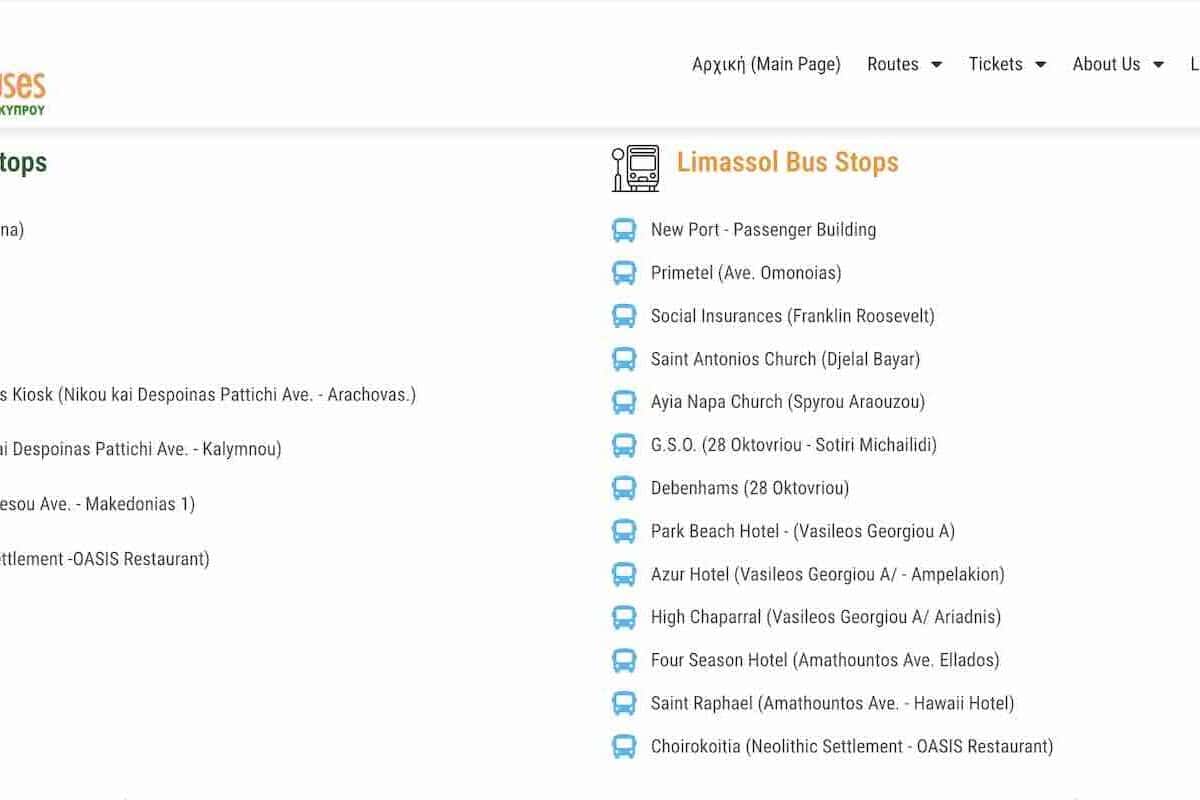The image size is (1200, 800).
Task: Open the Tickets dropdown arrow
Action: (1040, 64)
